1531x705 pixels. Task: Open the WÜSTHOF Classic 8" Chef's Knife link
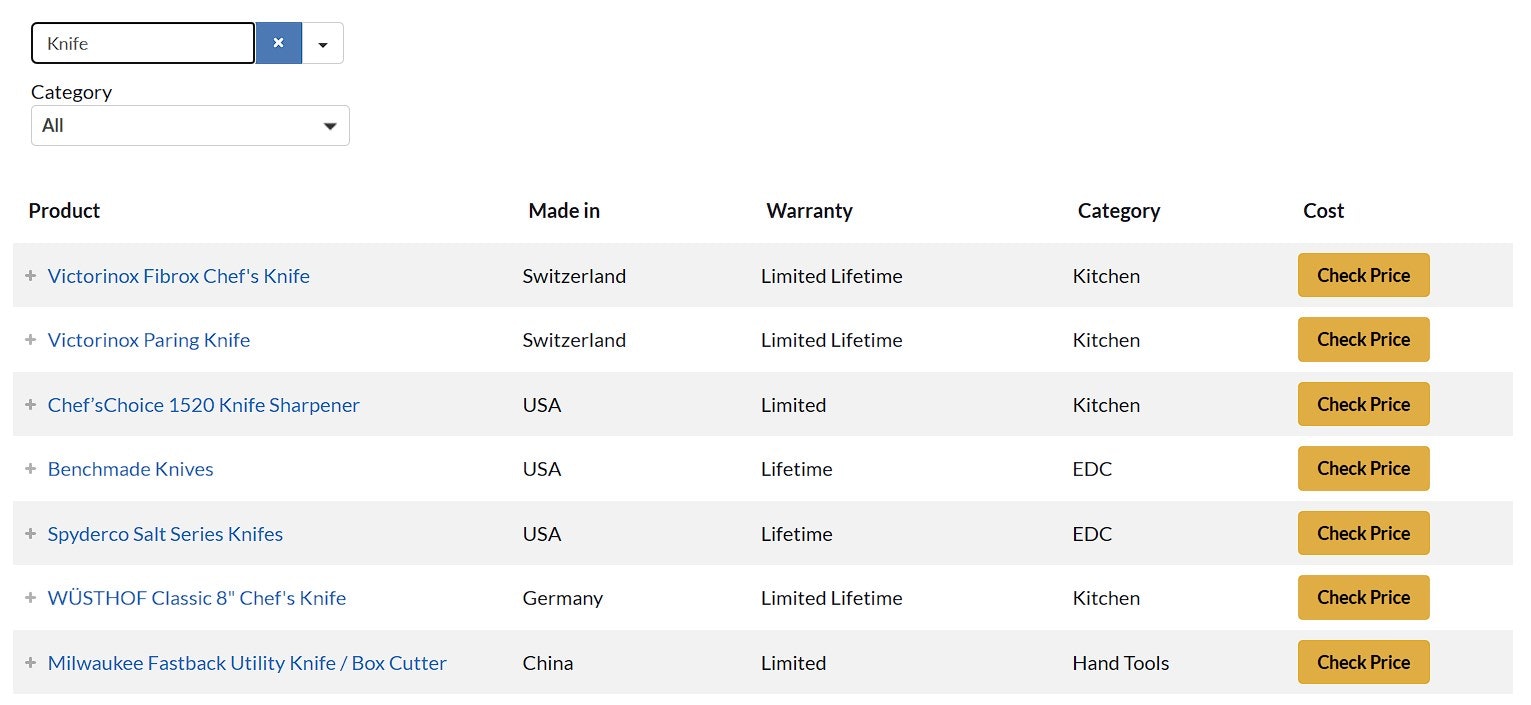(197, 598)
